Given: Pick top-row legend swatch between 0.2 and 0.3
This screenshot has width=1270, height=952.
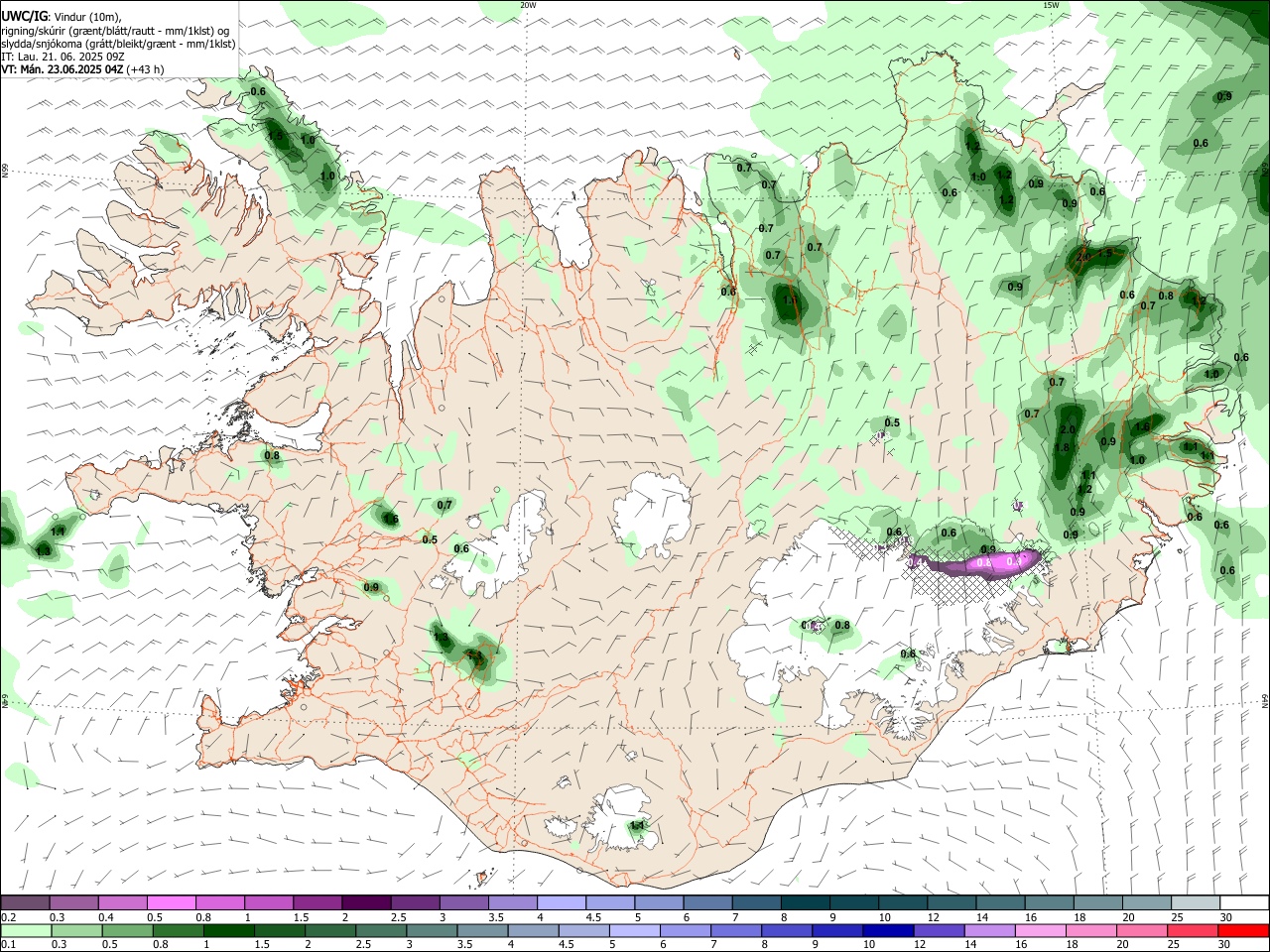Looking at the screenshot, I should pos(25,903).
